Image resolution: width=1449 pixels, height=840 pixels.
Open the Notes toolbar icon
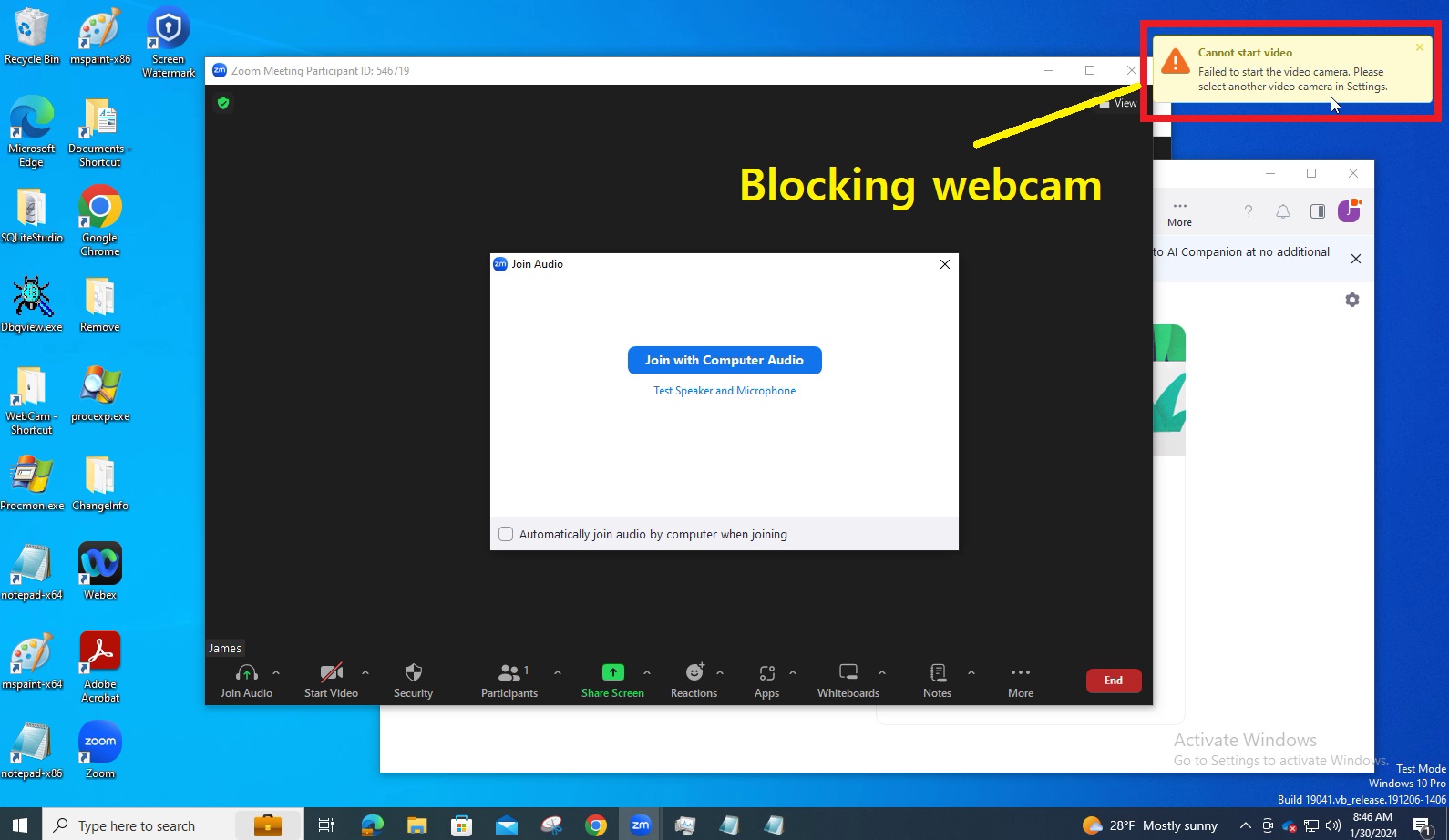click(937, 672)
